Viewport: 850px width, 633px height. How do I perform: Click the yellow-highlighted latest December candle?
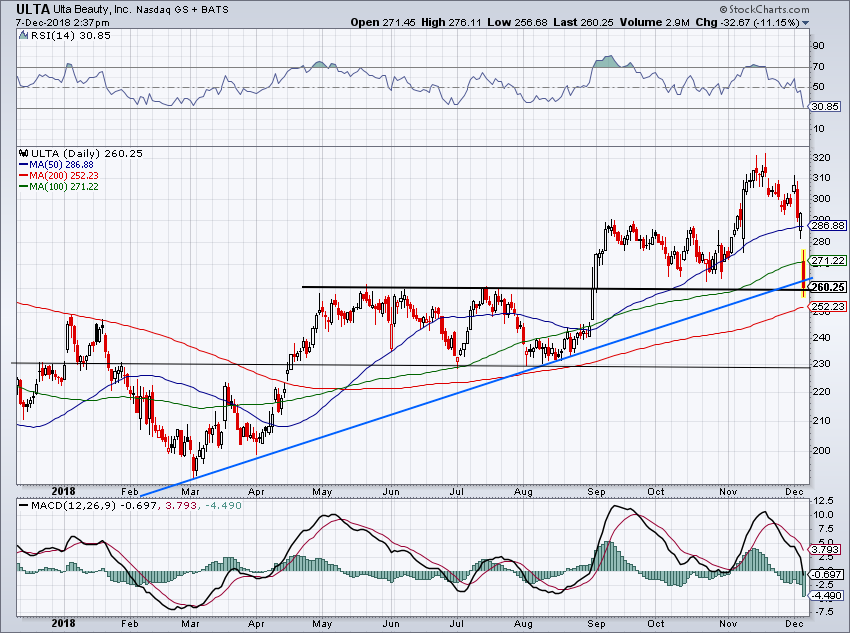(803, 273)
